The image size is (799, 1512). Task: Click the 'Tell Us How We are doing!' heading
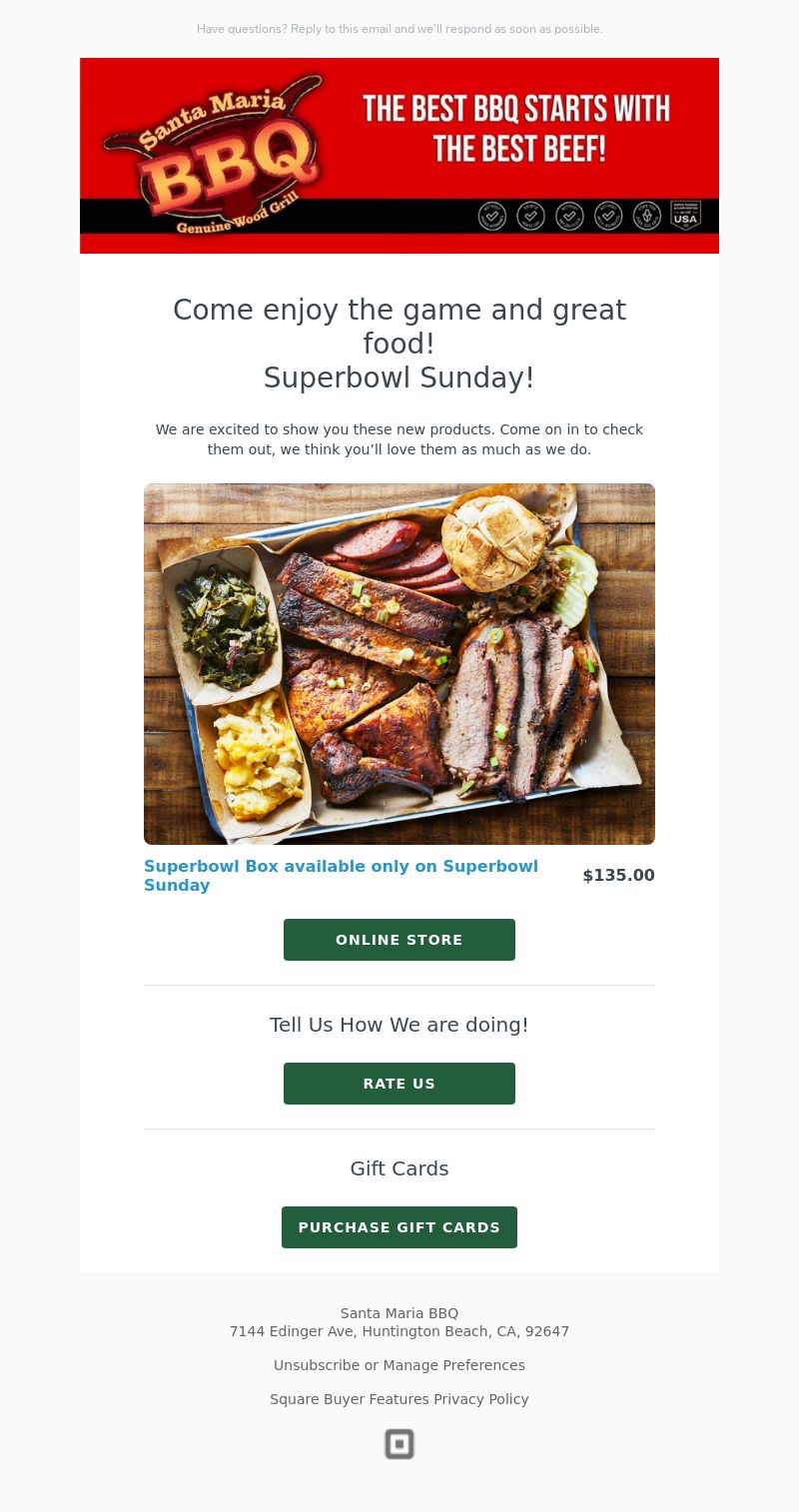click(399, 1025)
